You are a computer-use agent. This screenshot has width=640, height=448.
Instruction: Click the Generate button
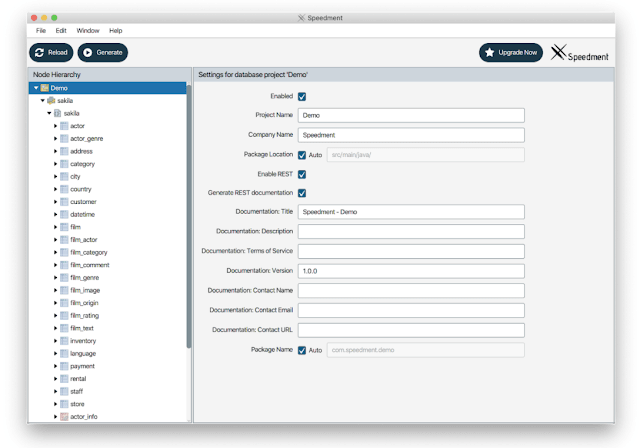tap(102, 53)
